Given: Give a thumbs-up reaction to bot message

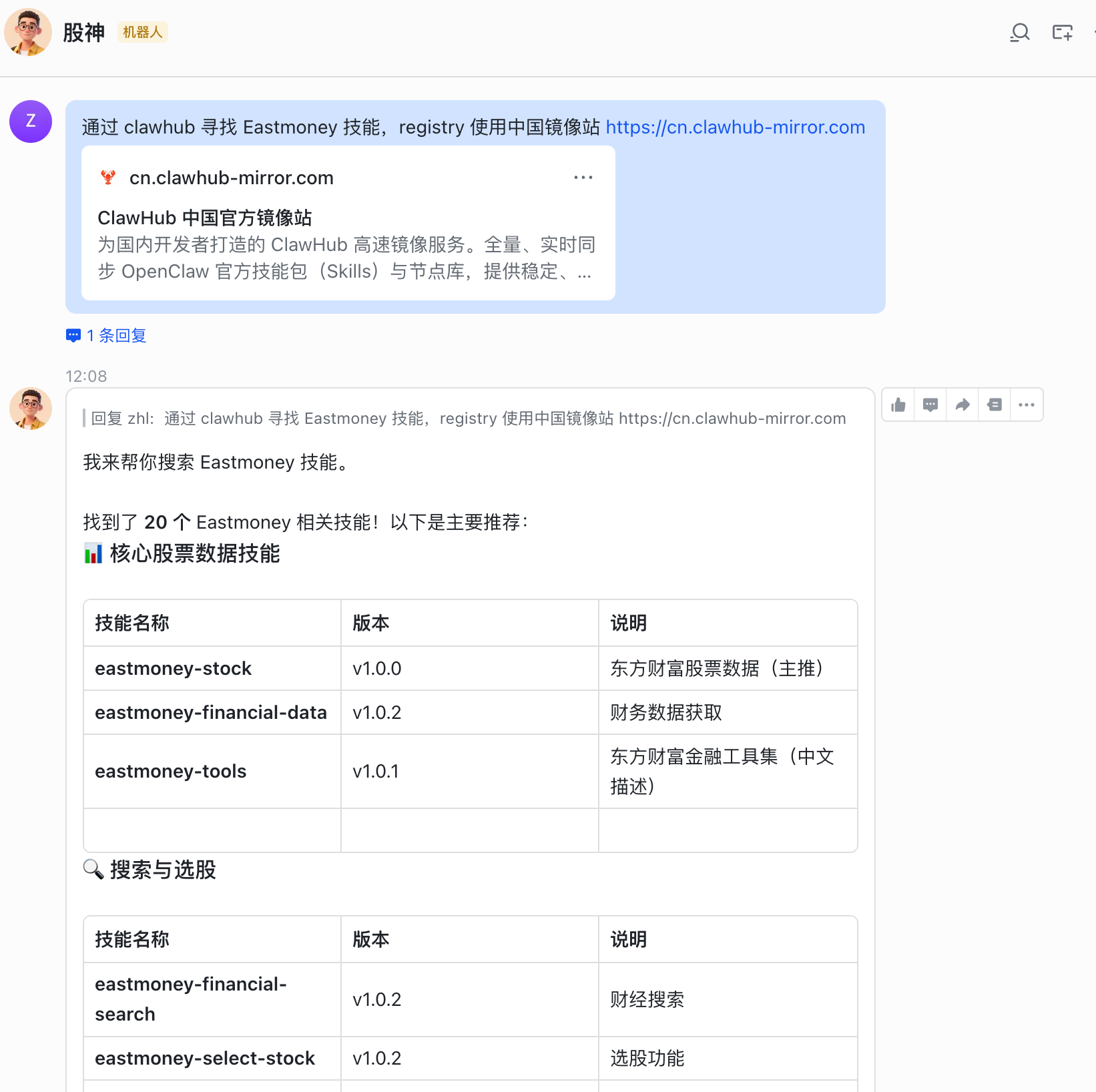Looking at the screenshot, I should 898,404.
